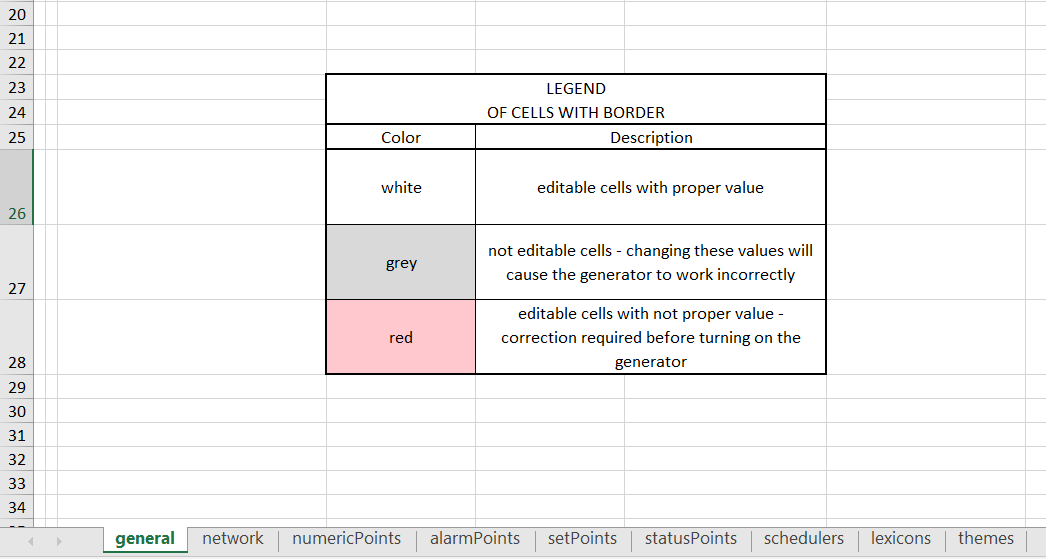Image resolution: width=1046 pixels, height=559 pixels.
Task: Show the lexicons sheet tab
Action: click(x=900, y=539)
